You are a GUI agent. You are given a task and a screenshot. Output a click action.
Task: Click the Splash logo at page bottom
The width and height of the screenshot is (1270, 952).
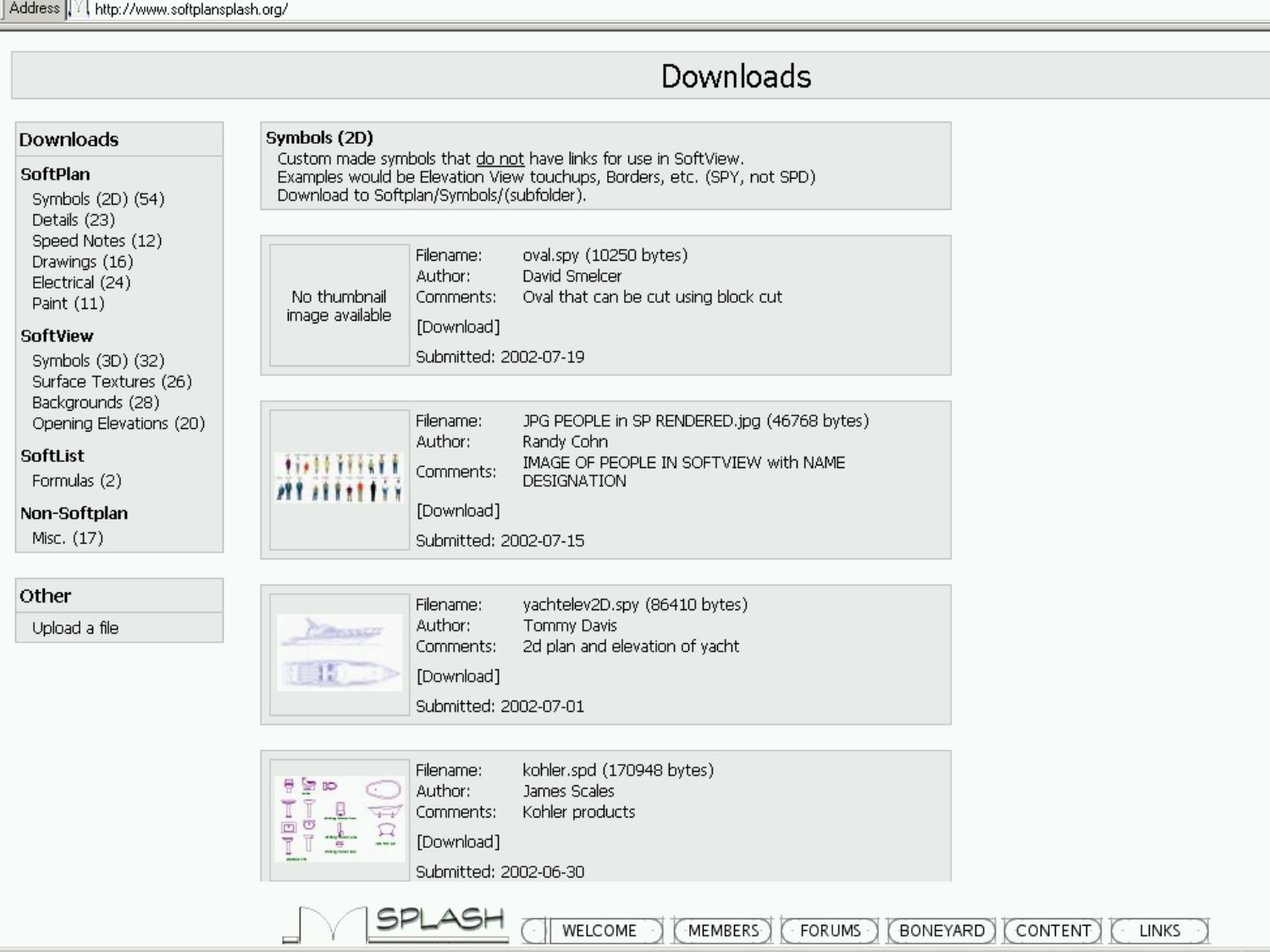point(398,923)
